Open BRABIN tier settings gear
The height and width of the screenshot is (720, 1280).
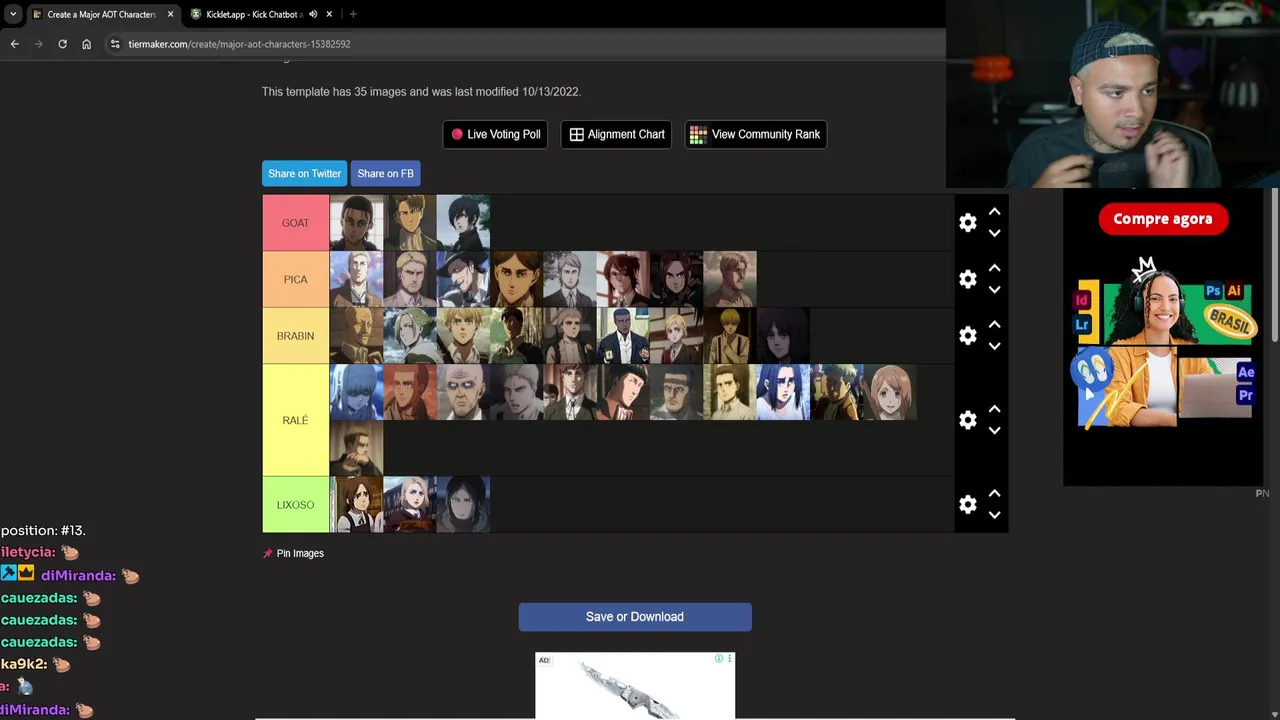point(967,336)
